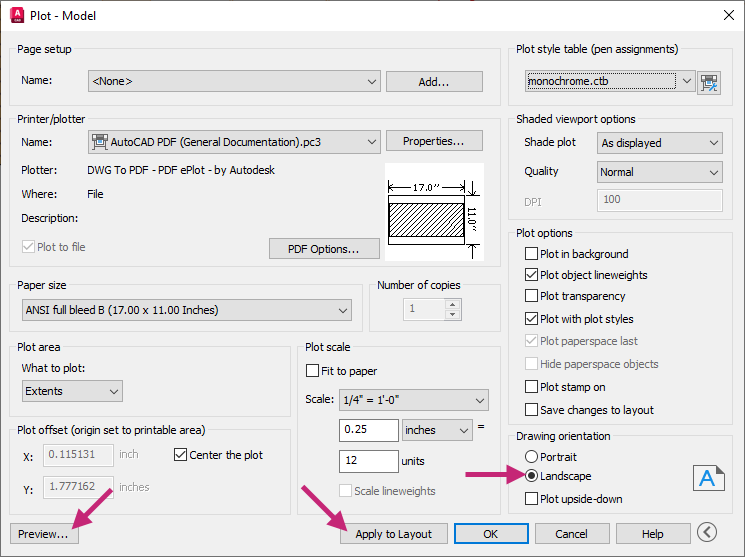Image resolution: width=745 pixels, height=557 pixels.
Task: Open PDF Options...
Action: pos(324,249)
